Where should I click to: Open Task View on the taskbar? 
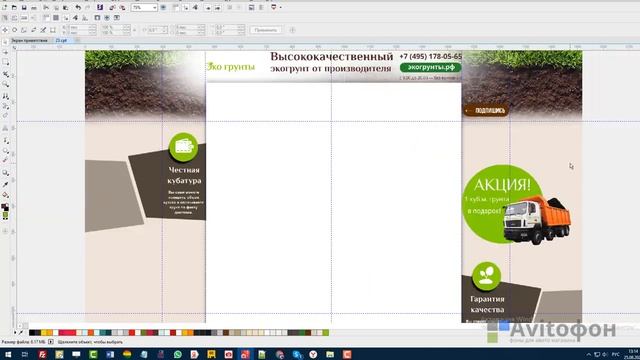pyautogui.click(x=25, y=354)
